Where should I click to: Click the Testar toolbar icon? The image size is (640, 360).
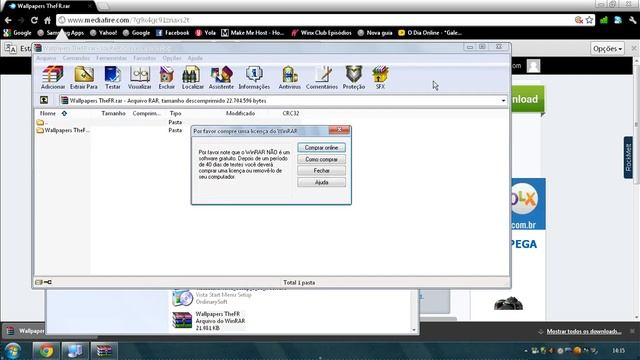click(x=113, y=78)
